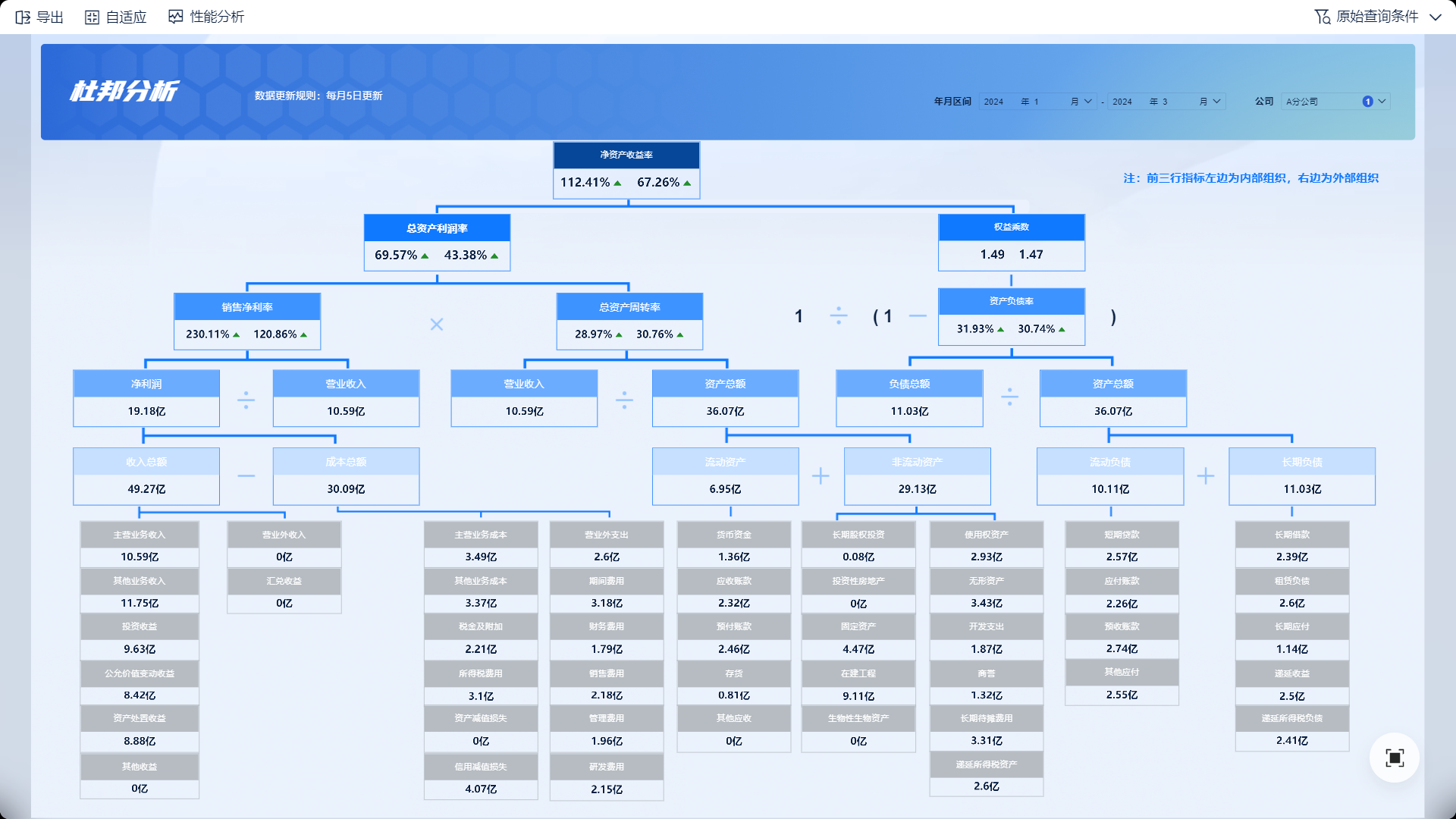Click the 性能分析 chart icon
This screenshot has width=1456, height=819.
click(x=176, y=17)
